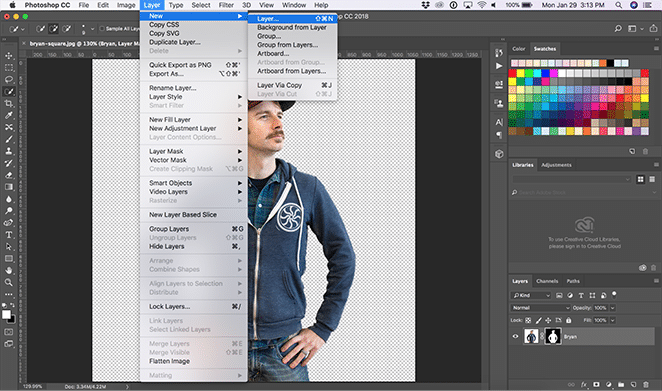The image size is (662, 391).
Task: Click Quick Export as PNG
Action: (x=194, y=65)
